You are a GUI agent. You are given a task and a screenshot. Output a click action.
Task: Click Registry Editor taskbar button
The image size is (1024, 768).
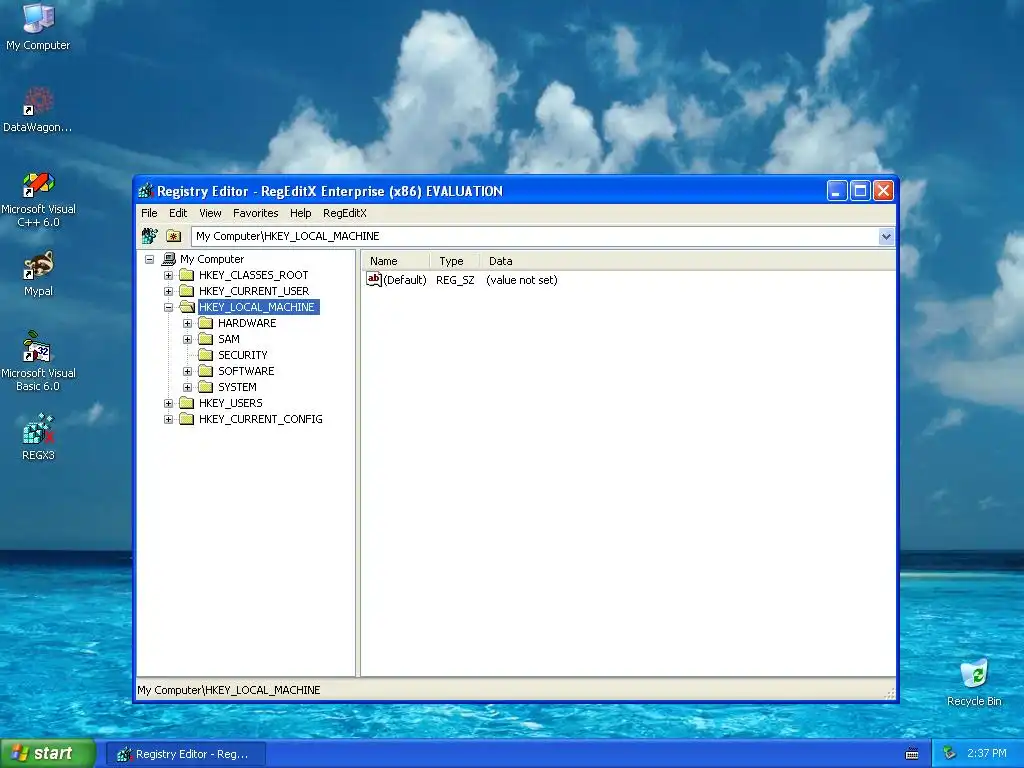point(185,754)
